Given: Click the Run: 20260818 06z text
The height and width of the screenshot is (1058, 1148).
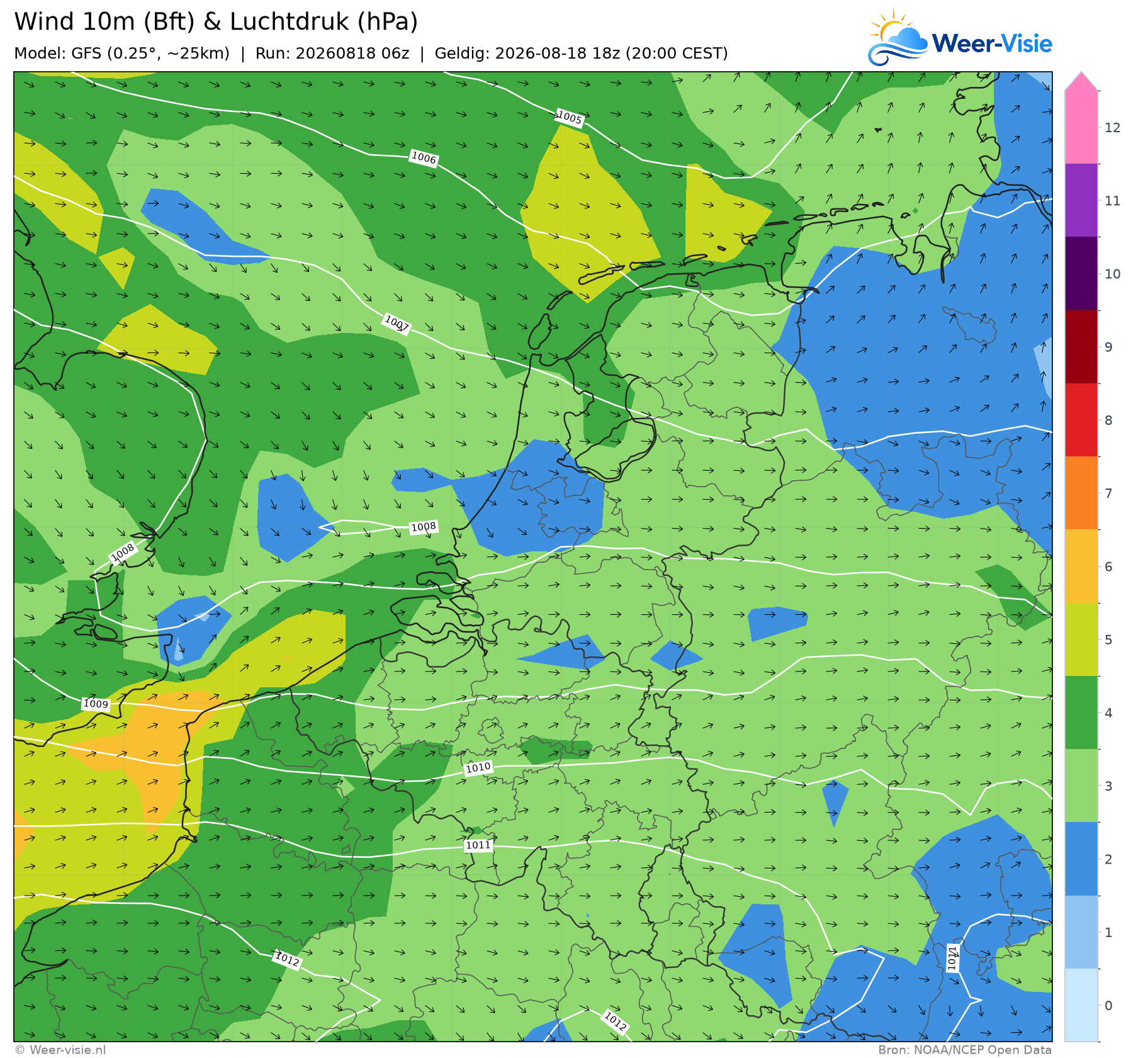Looking at the screenshot, I should [x=332, y=53].
